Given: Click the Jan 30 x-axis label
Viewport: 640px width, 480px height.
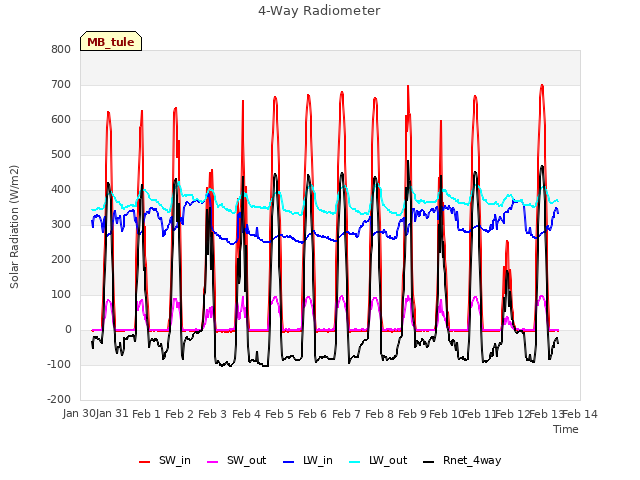Looking at the screenshot, I should (x=79, y=413).
